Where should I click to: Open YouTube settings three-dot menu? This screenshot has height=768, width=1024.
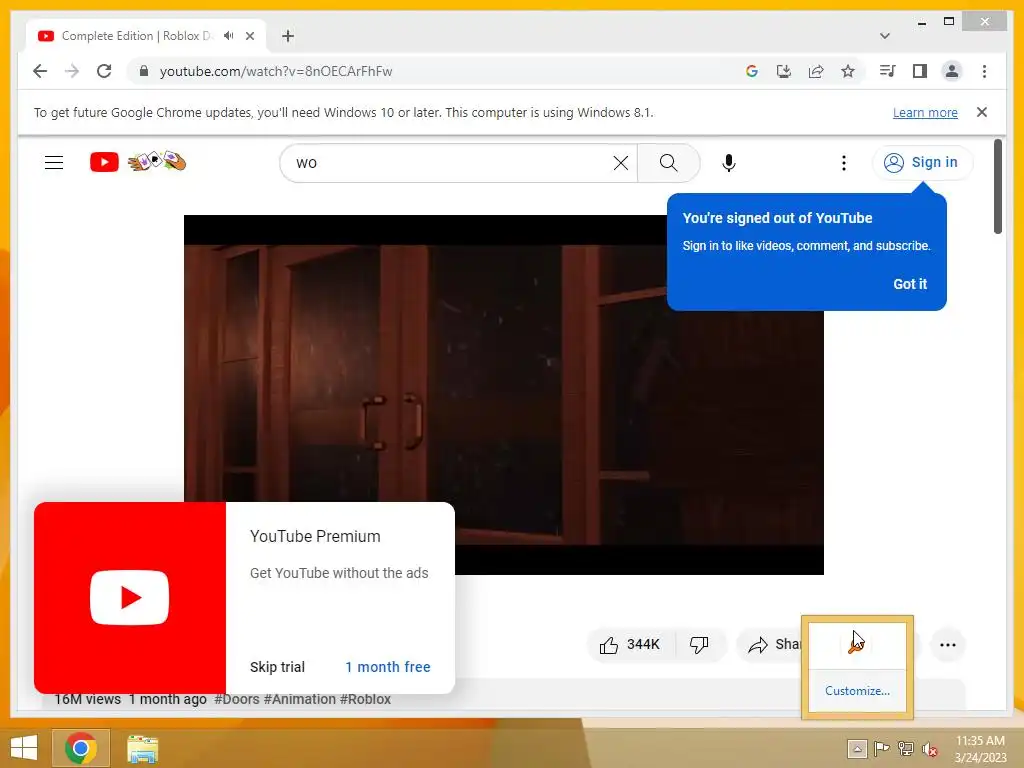tap(844, 163)
